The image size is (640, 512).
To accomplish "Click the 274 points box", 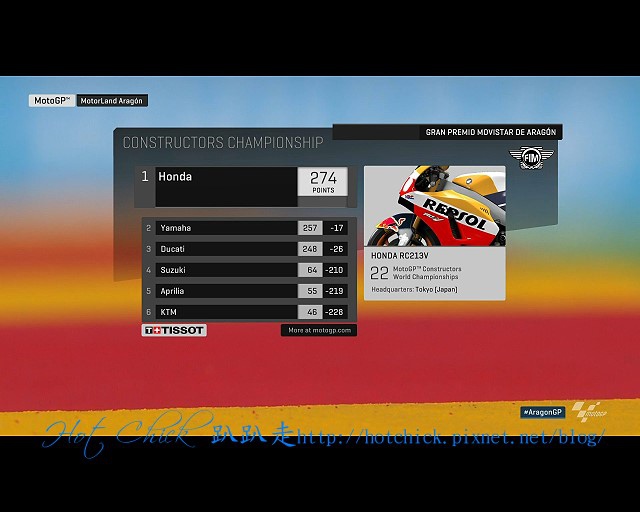I will [323, 181].
